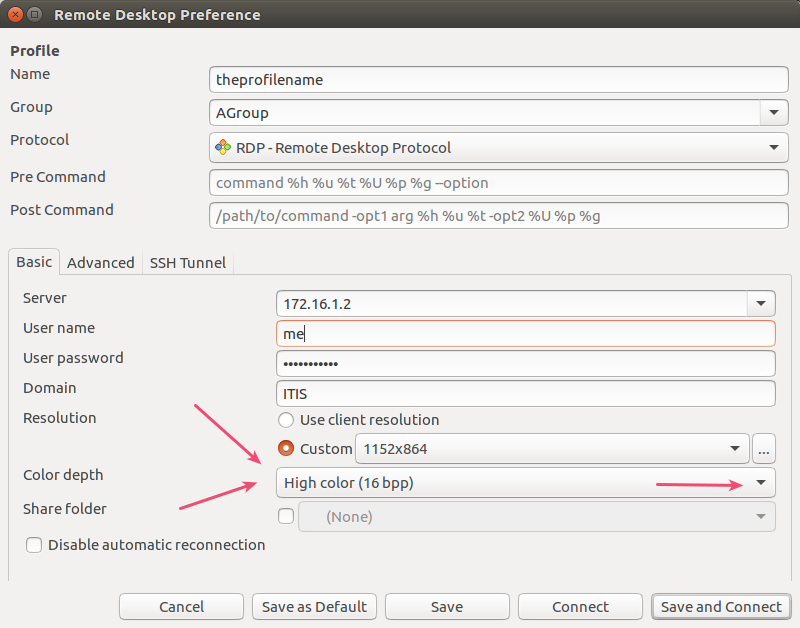
Task: Open the Color depth dropdown
Action: click(x=526, y=483)
